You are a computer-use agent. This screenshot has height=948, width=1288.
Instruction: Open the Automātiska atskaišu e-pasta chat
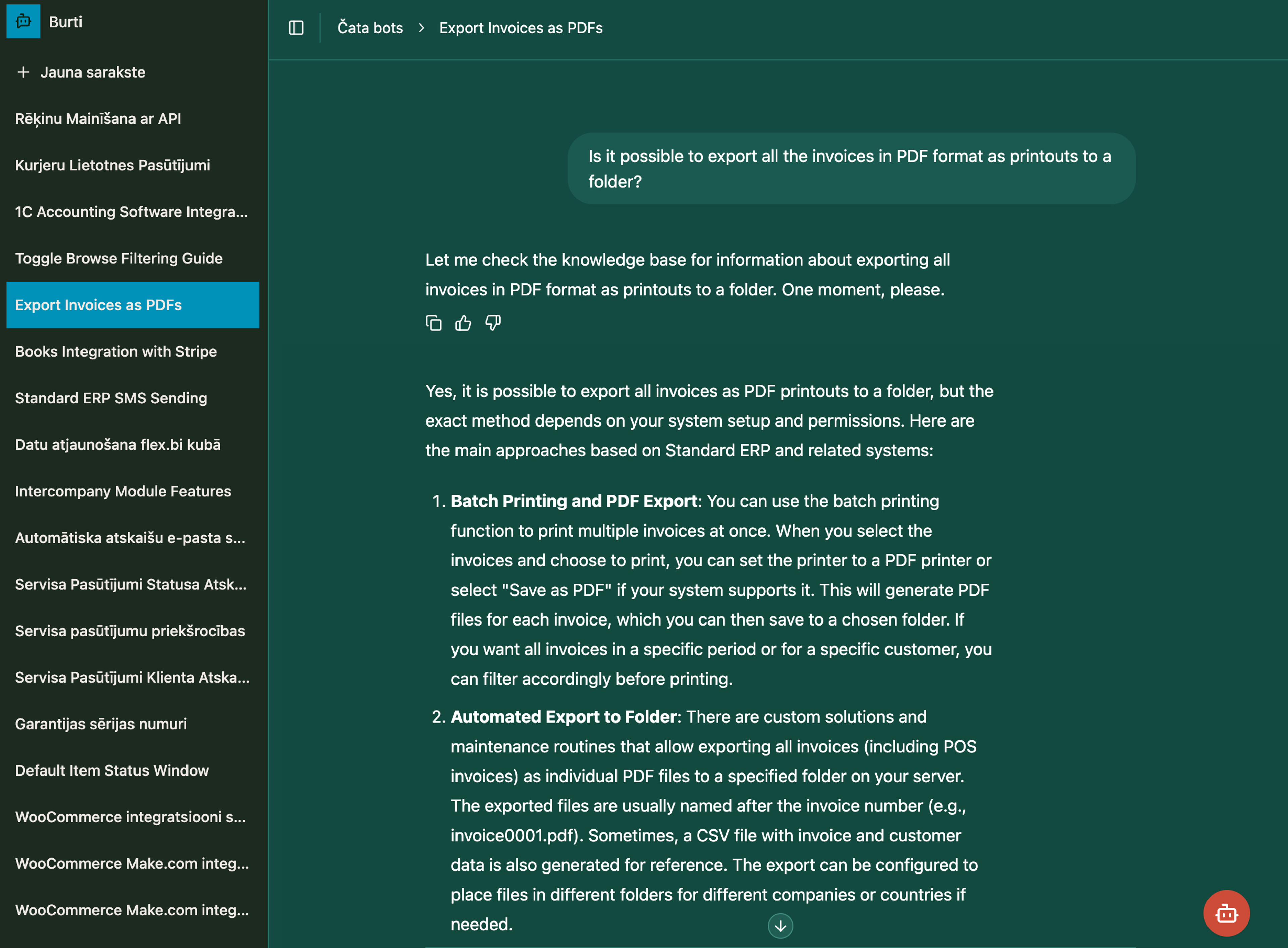132,537
